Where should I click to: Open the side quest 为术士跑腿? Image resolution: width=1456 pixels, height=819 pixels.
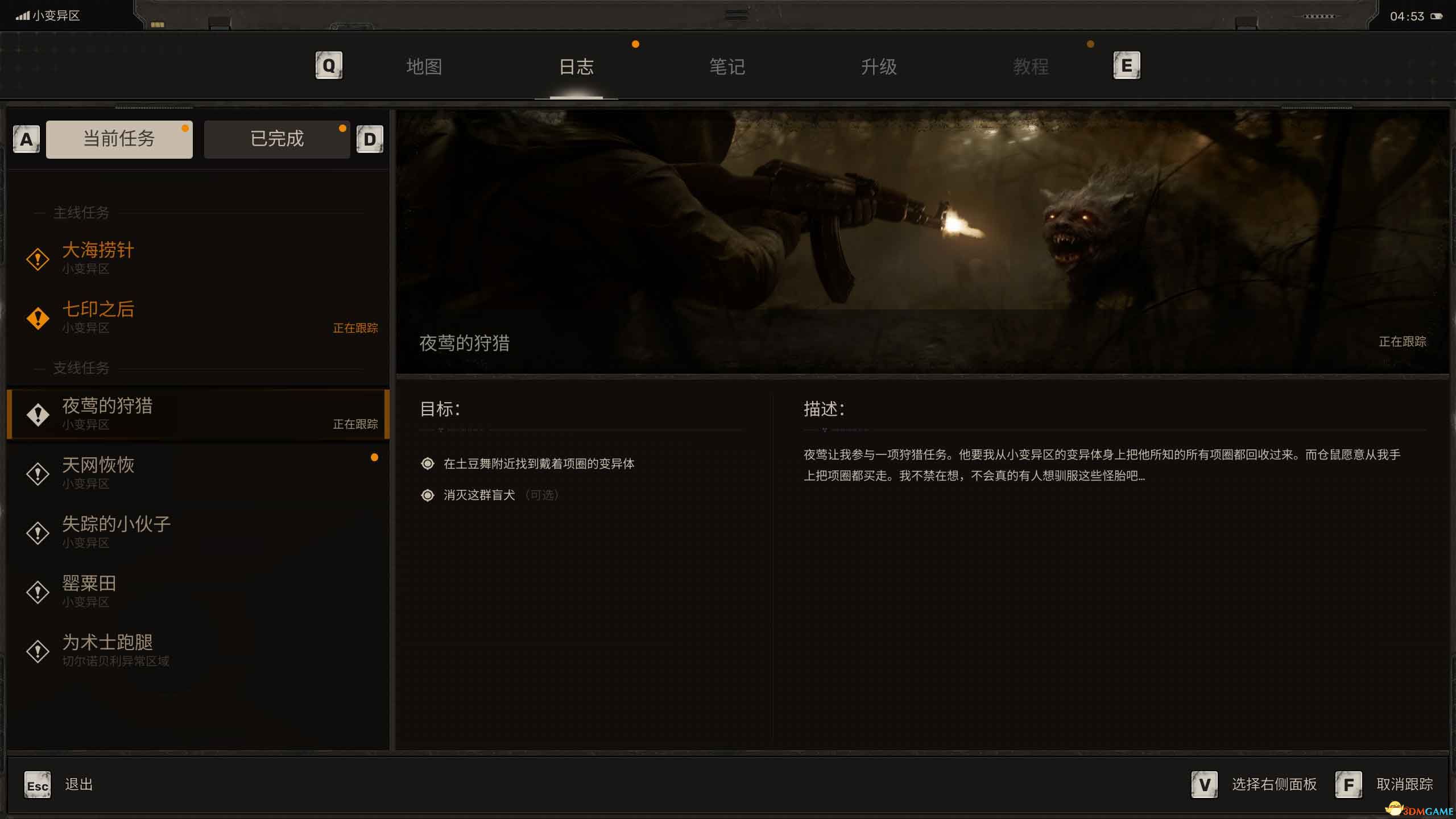click(198, 651)
